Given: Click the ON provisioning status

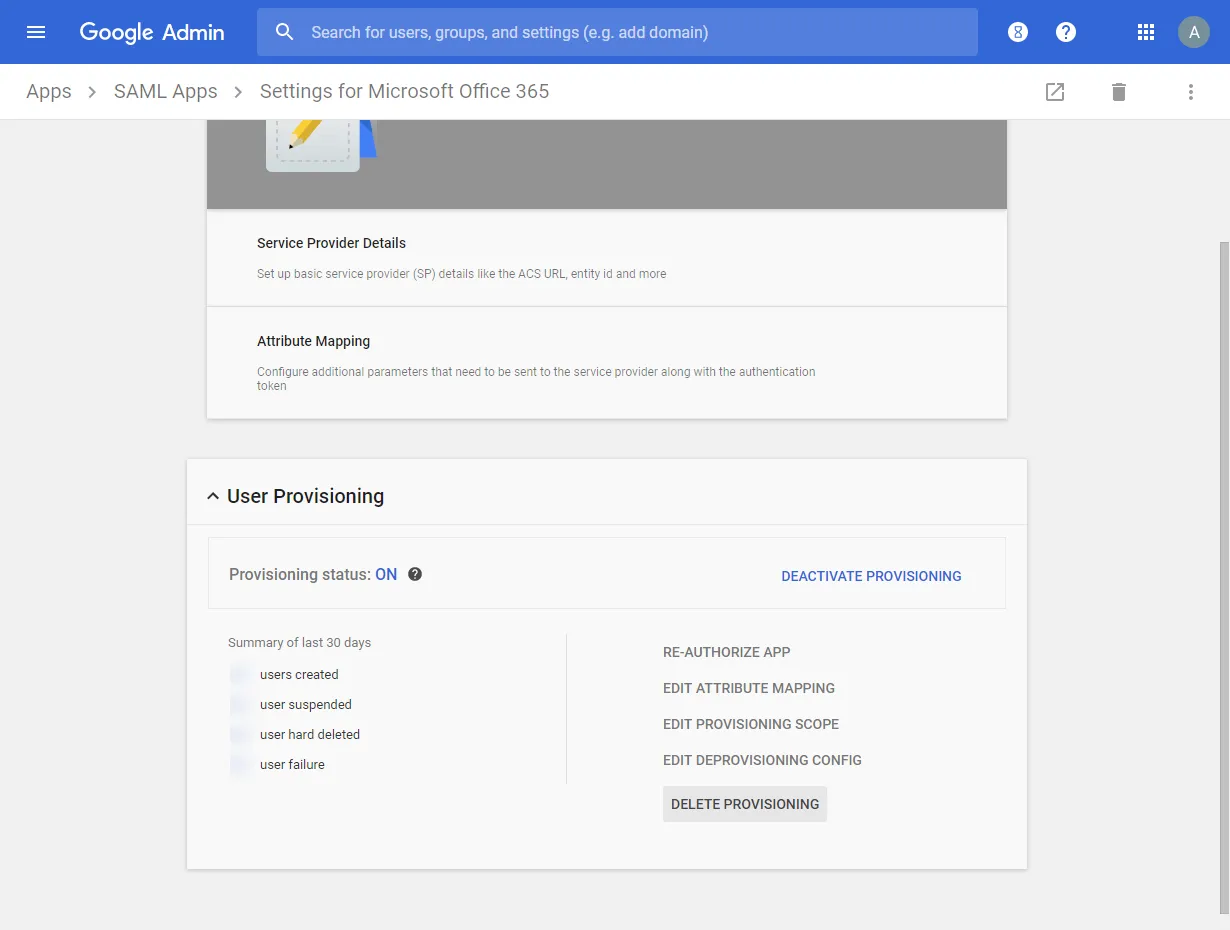Looking at the screenshot, I should [x=386, y=575].
